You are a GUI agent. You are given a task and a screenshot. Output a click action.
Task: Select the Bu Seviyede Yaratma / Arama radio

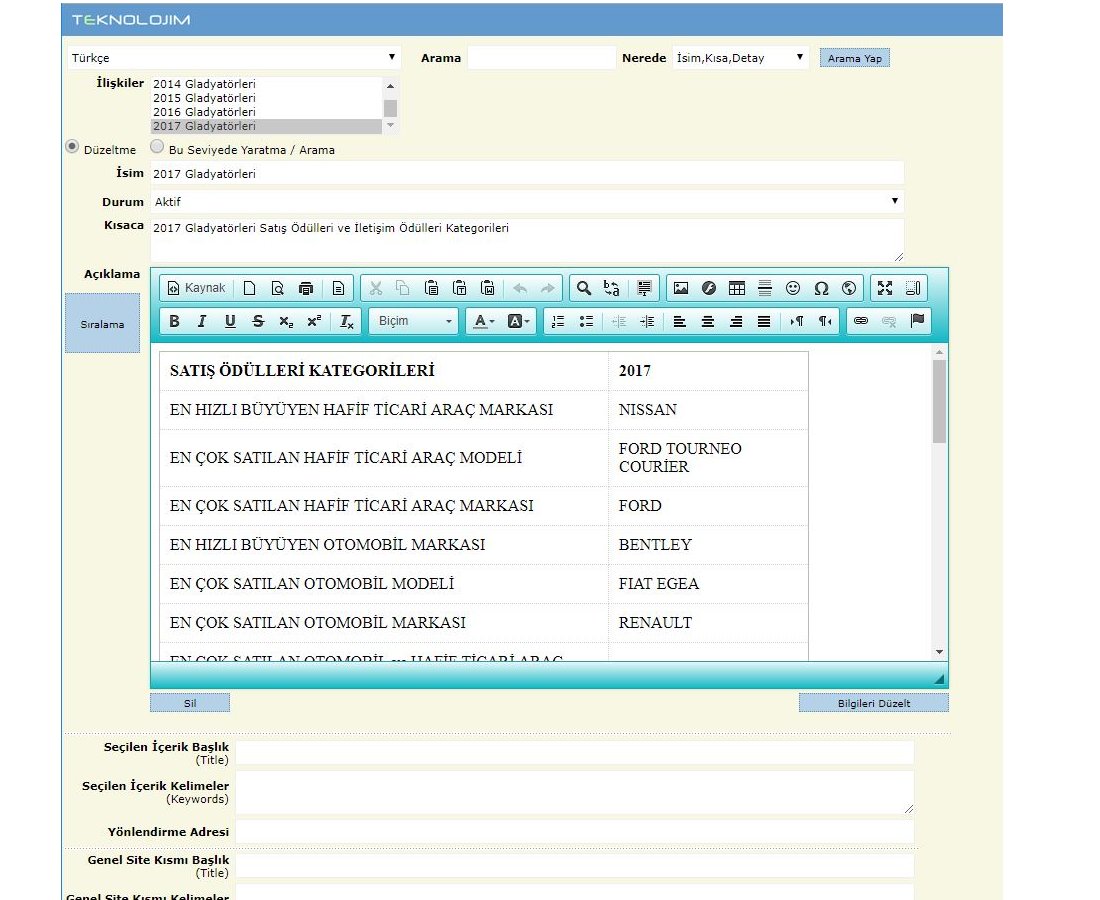point(157,147)
